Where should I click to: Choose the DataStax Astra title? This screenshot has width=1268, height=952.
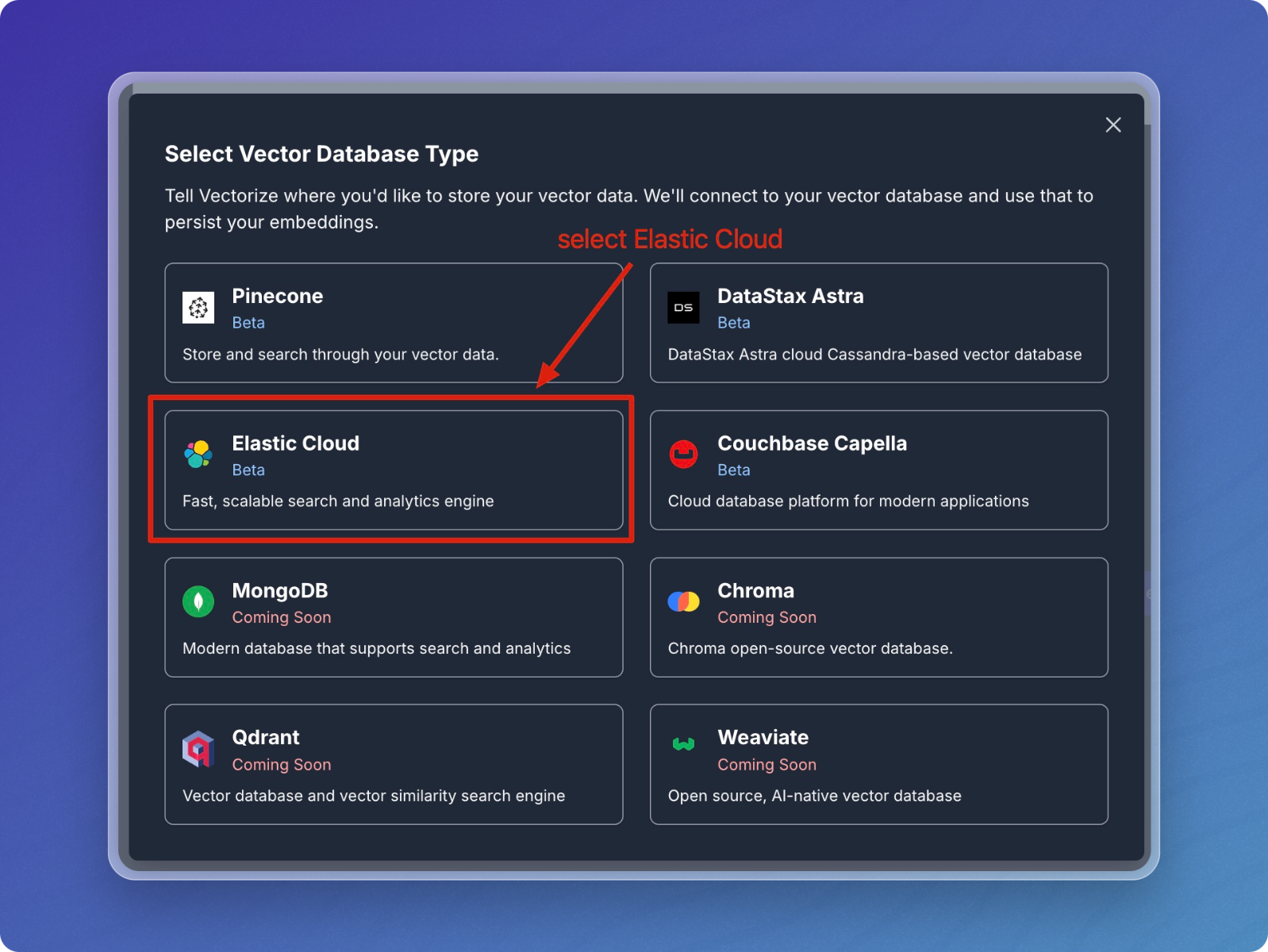click(x=790, y=296)
